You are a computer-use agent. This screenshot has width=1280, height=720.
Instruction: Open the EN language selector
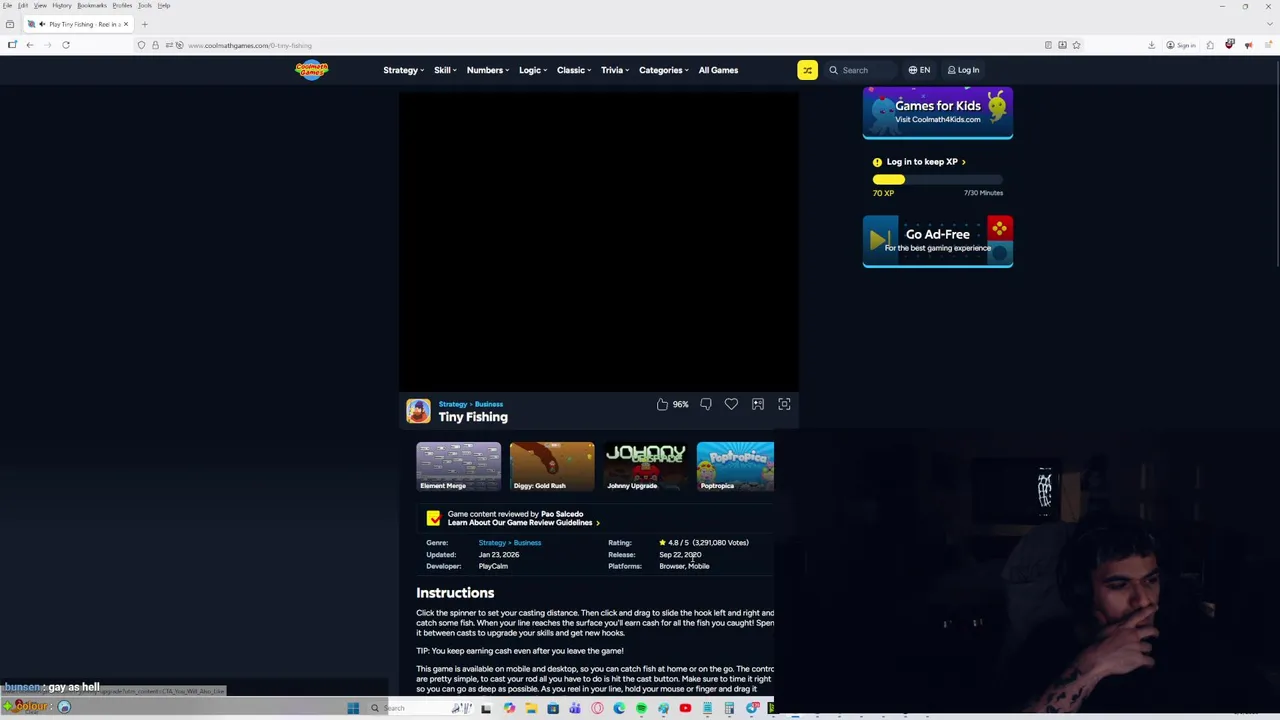point(919,70)
